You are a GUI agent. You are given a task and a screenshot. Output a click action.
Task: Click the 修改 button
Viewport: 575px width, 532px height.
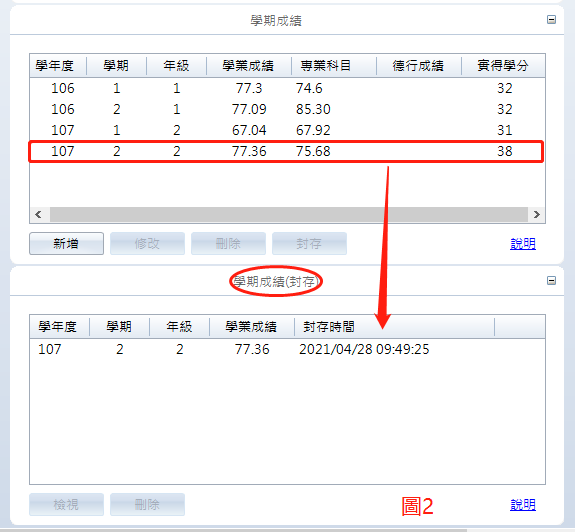147,243
